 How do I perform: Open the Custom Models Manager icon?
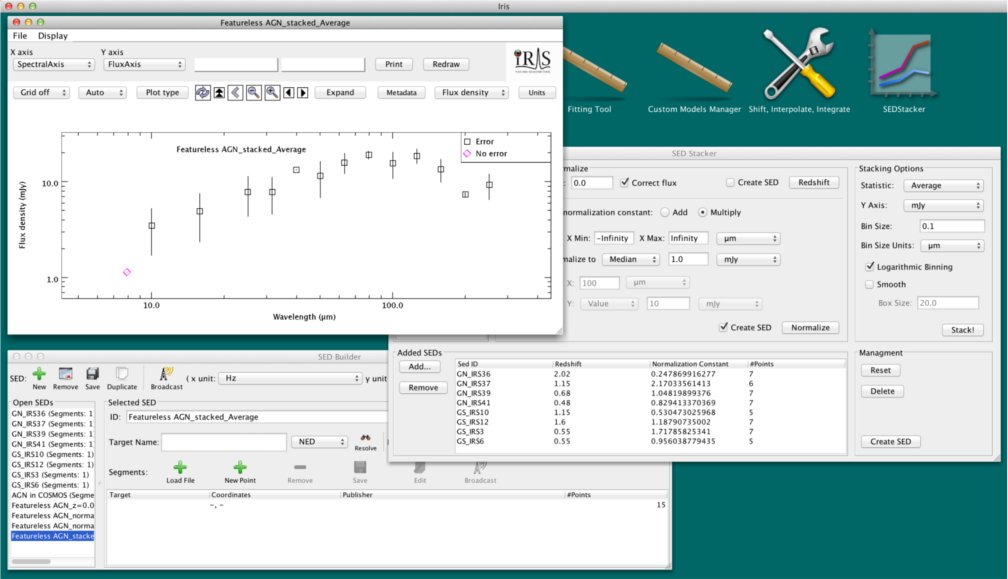pos(694,74)
